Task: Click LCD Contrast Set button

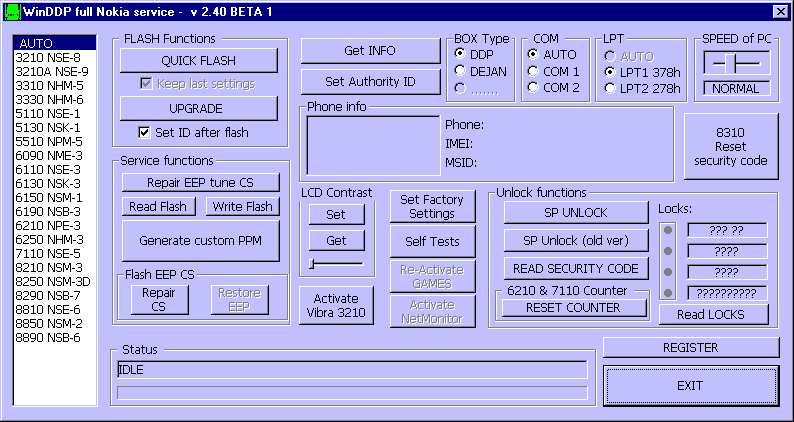Action: coord(336,214)
